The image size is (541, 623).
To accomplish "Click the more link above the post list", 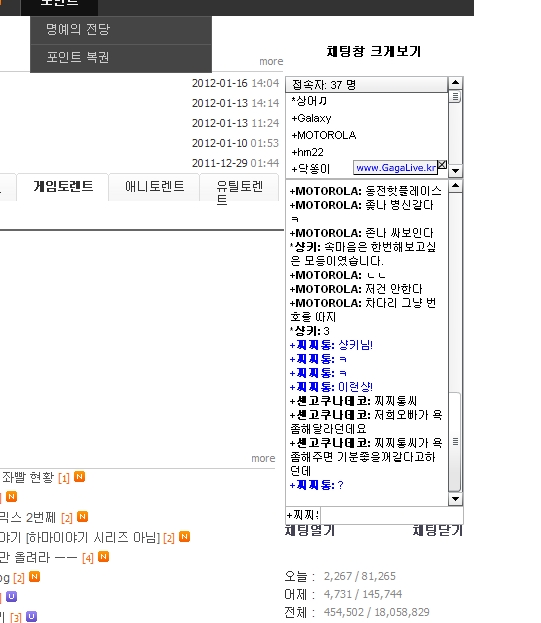I will point(263,459).
